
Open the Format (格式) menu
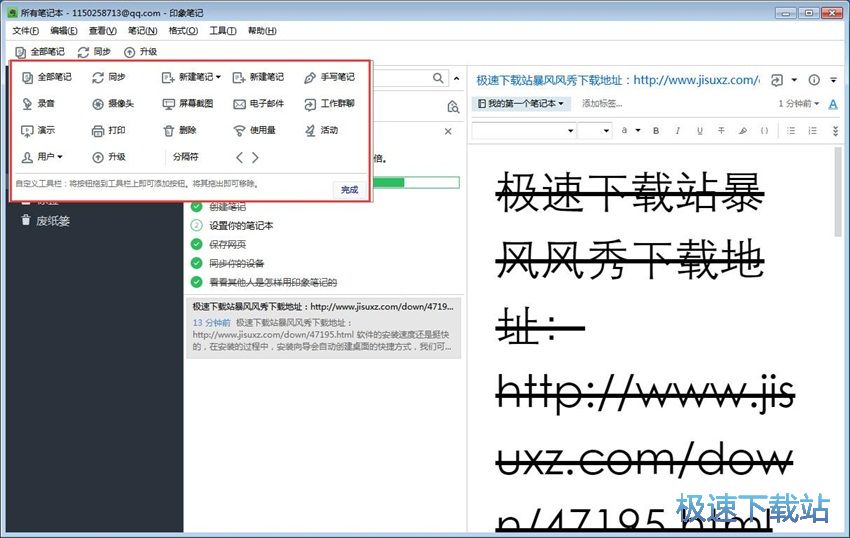pos(183,30)
